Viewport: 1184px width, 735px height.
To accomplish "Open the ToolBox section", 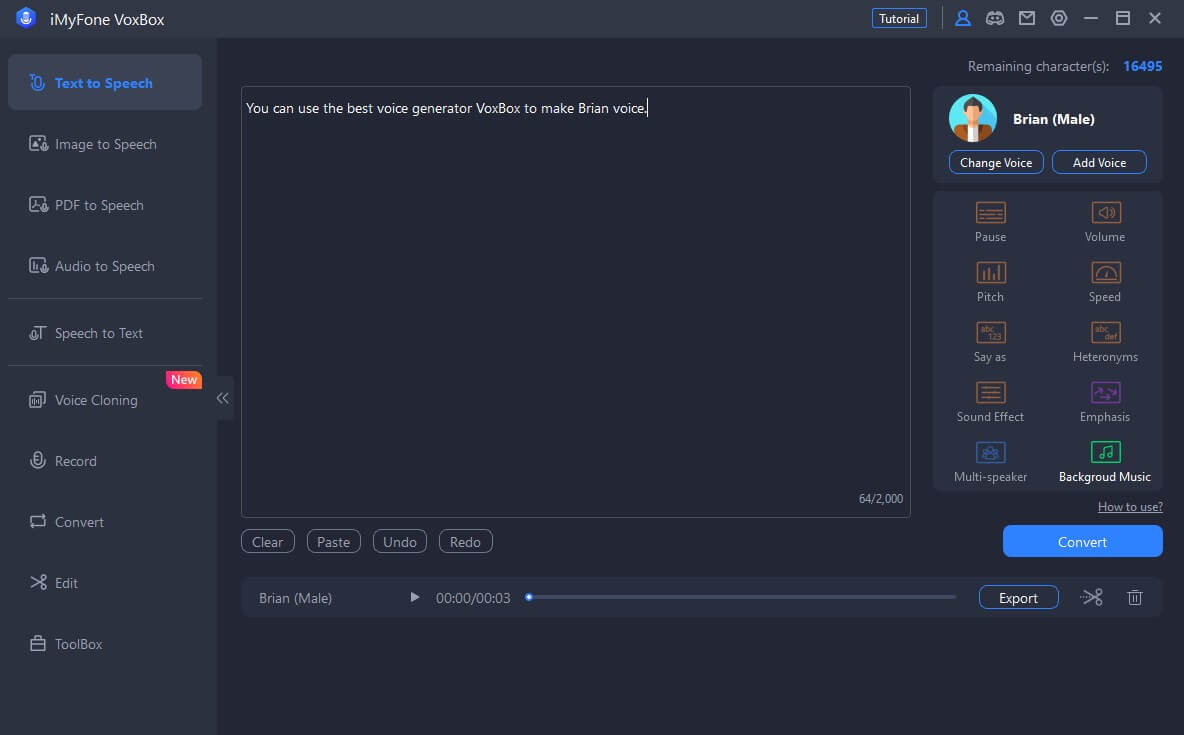I will [105, 644].
